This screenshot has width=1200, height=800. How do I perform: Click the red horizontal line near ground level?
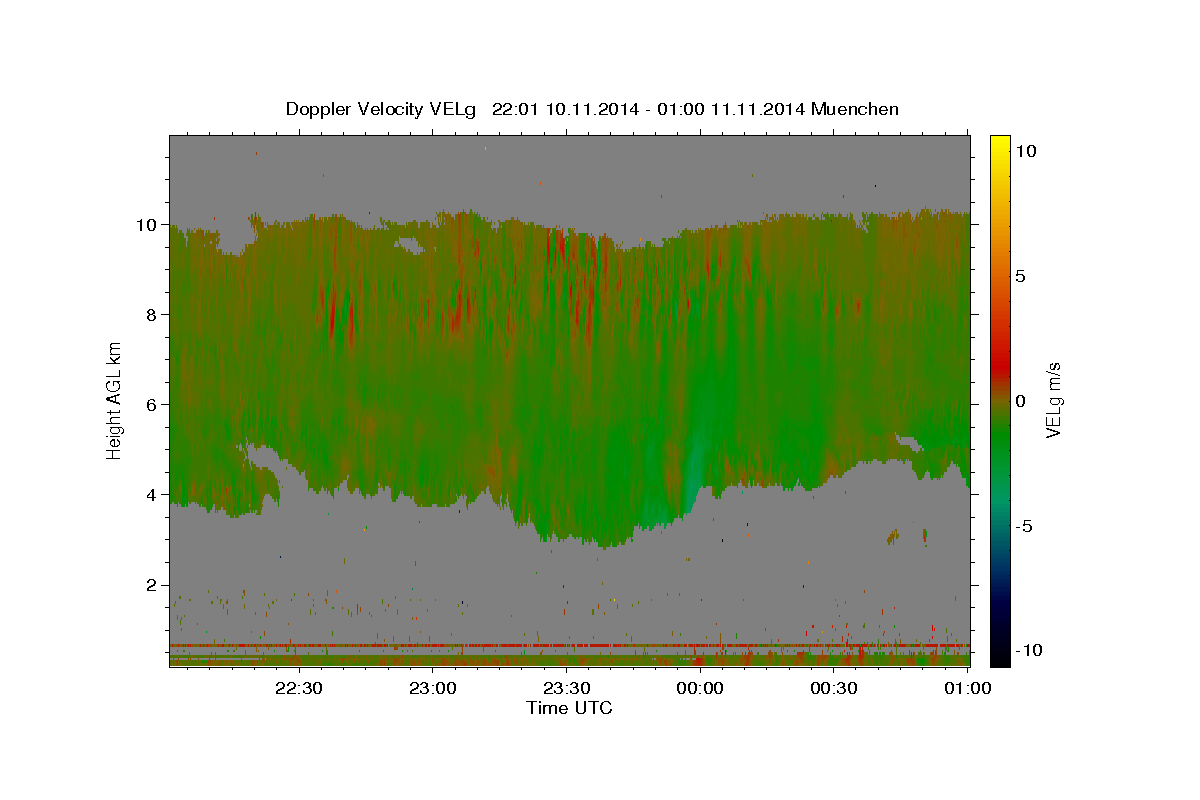tap(569, 645)
